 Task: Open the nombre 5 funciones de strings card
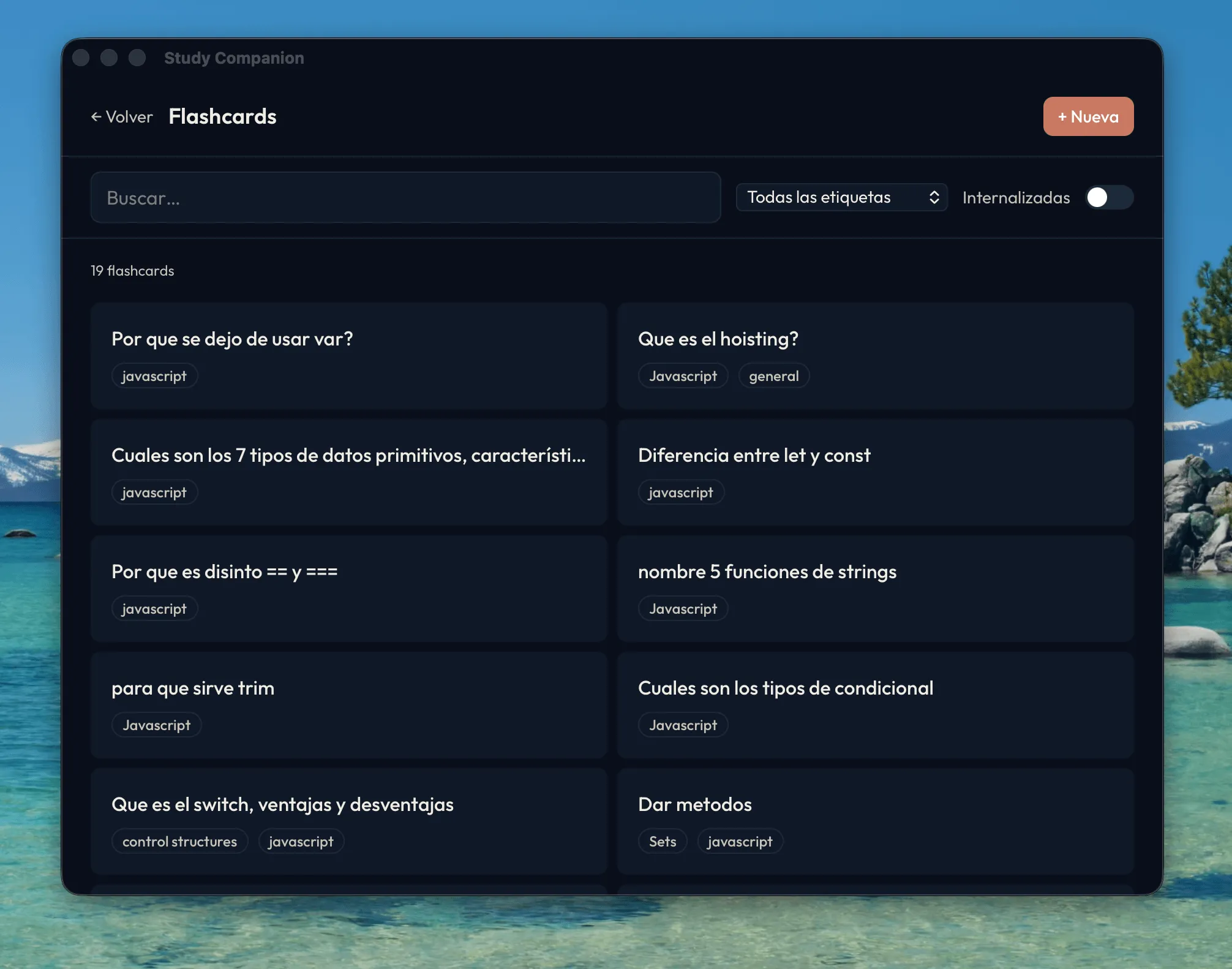tap(875, 588)
